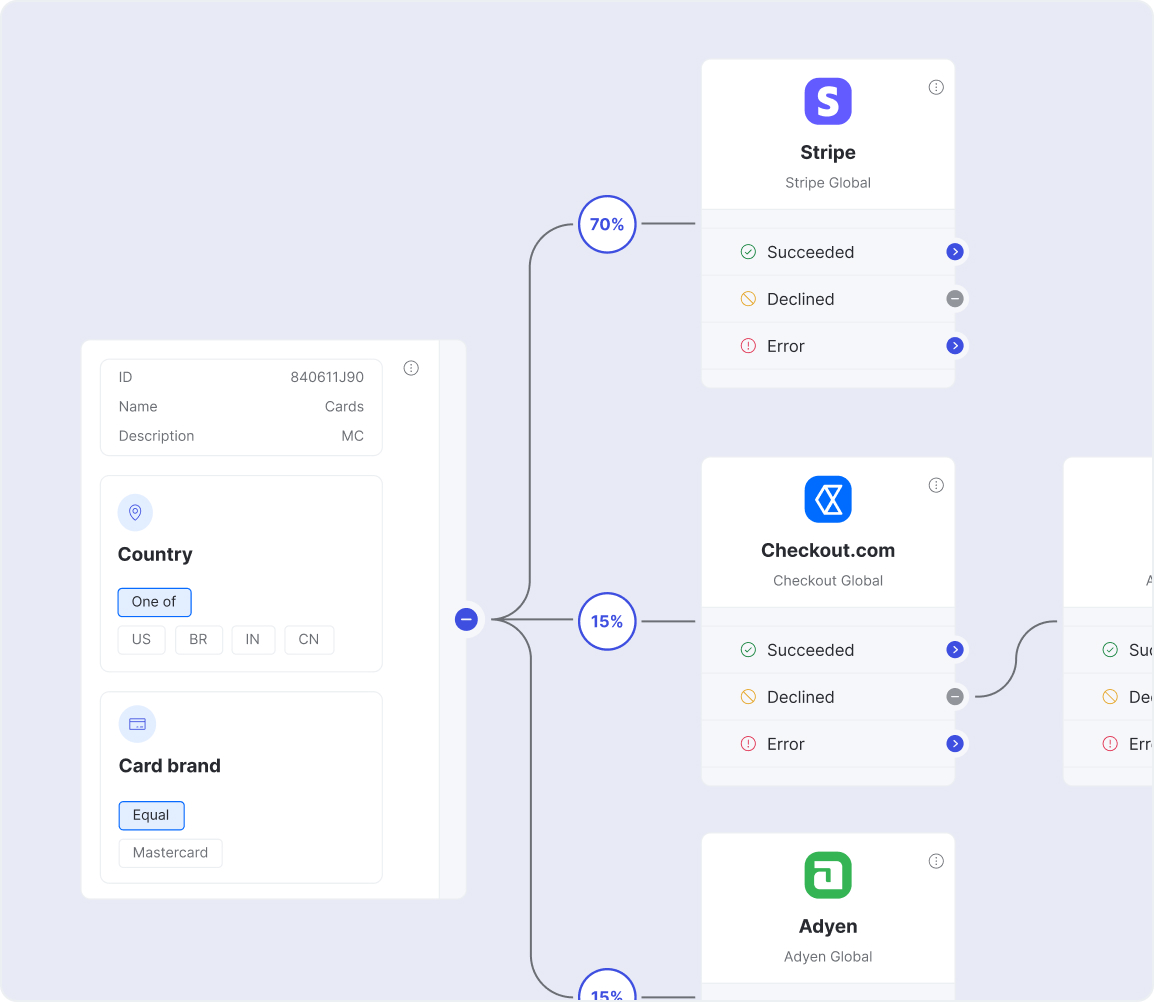Image resolution: width=1154 pixels, height=1002 pixels.
Task: Click Checkout.com Declined orange icon
Action: click(x=748, y=696)
